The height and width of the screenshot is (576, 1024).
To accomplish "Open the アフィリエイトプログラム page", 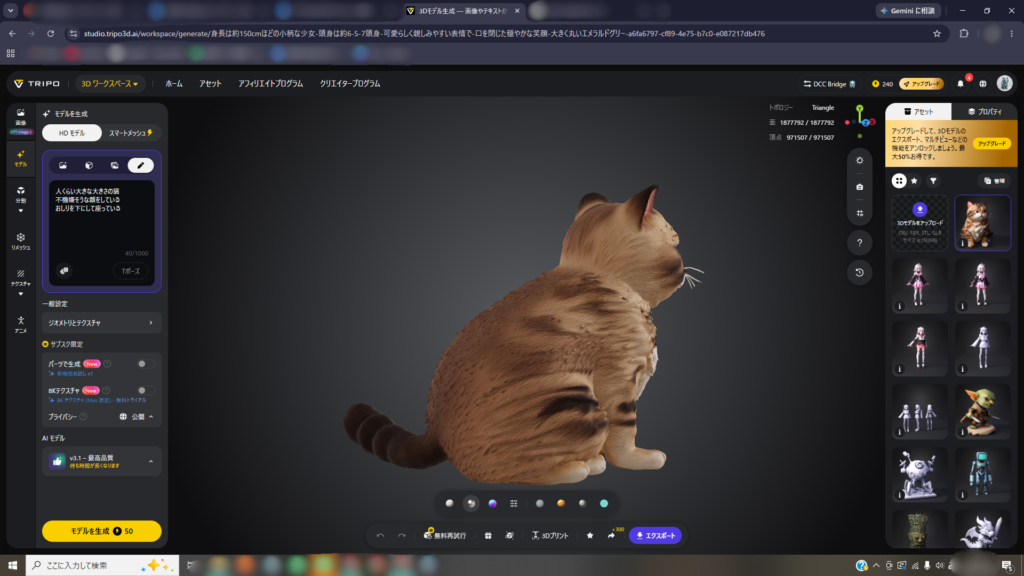I will (x=270, y=84).
